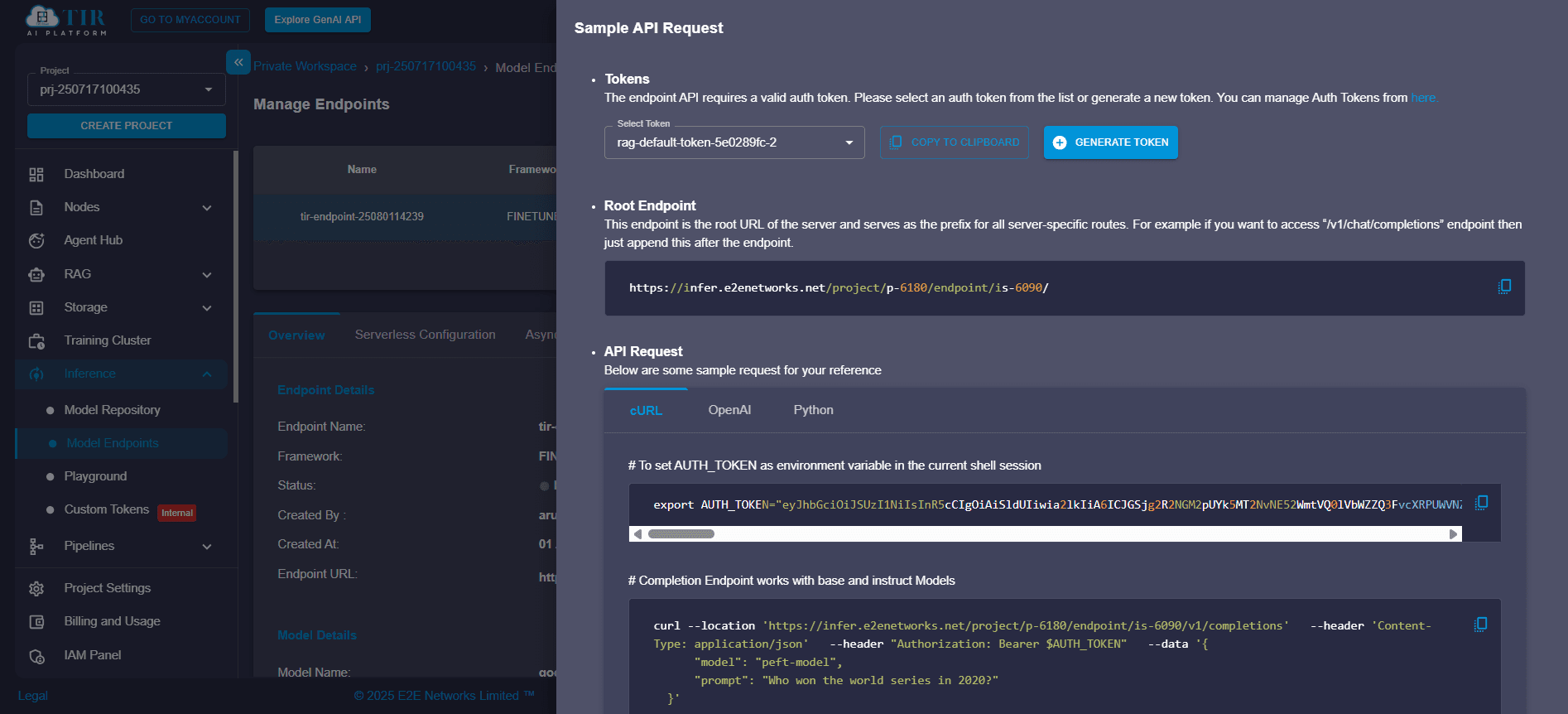Expand the Pipelines menu chevron
1568x714 pixels.
coord(207,547)
